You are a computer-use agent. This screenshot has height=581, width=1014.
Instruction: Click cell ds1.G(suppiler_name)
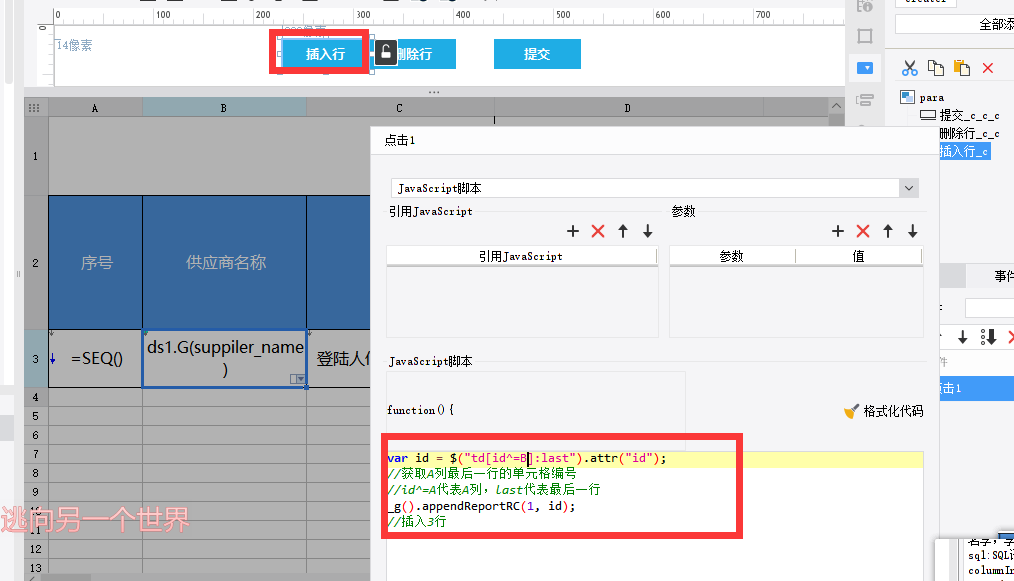(x=224, y=358)
